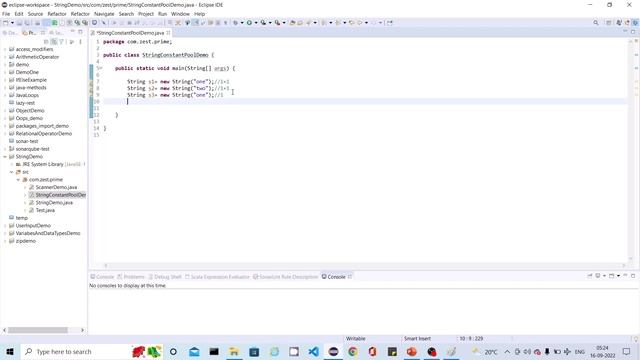The image size is (640, 360).
Task: Click the Writable status entry
Action: pos(356,339)
